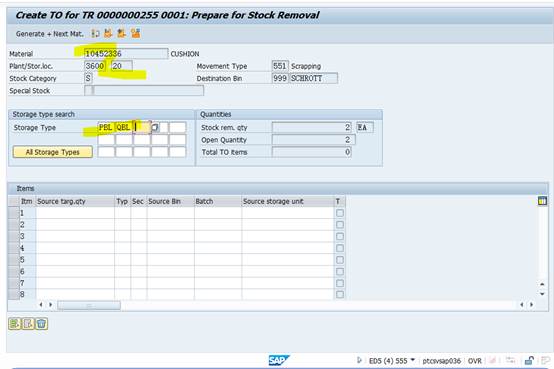Click the storage location field 20

pos(122,66)
